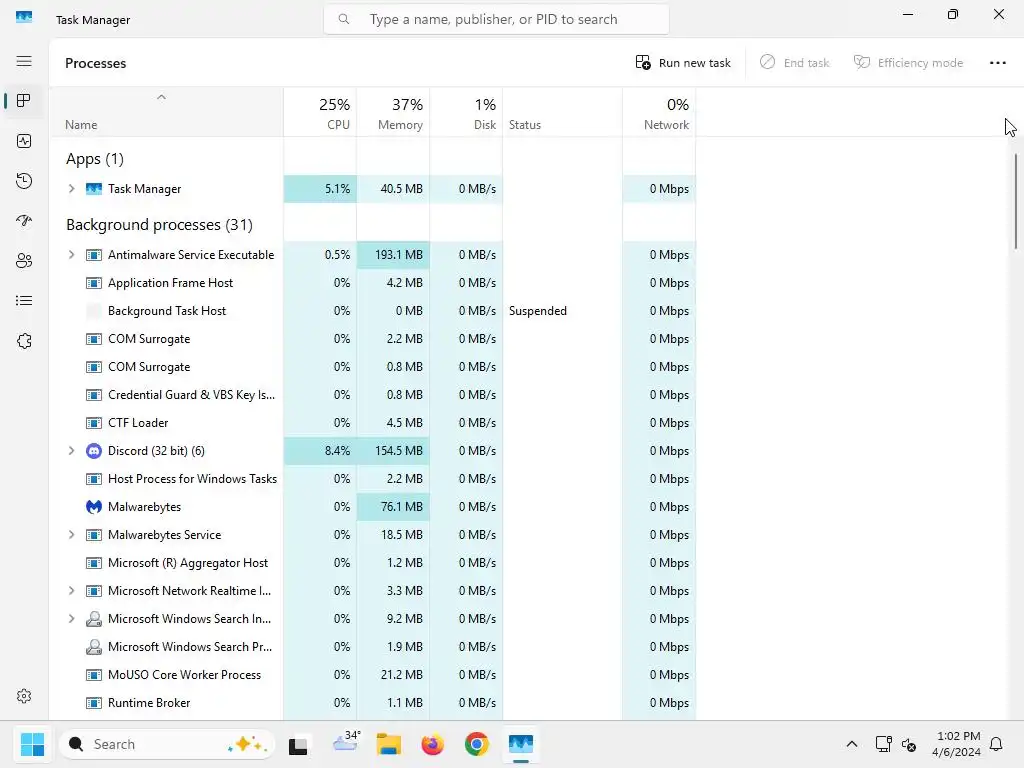The height and width of the screenshot is (768, 1024).
Task: Open the weather widget on taskbar
Action: point(346,743)
